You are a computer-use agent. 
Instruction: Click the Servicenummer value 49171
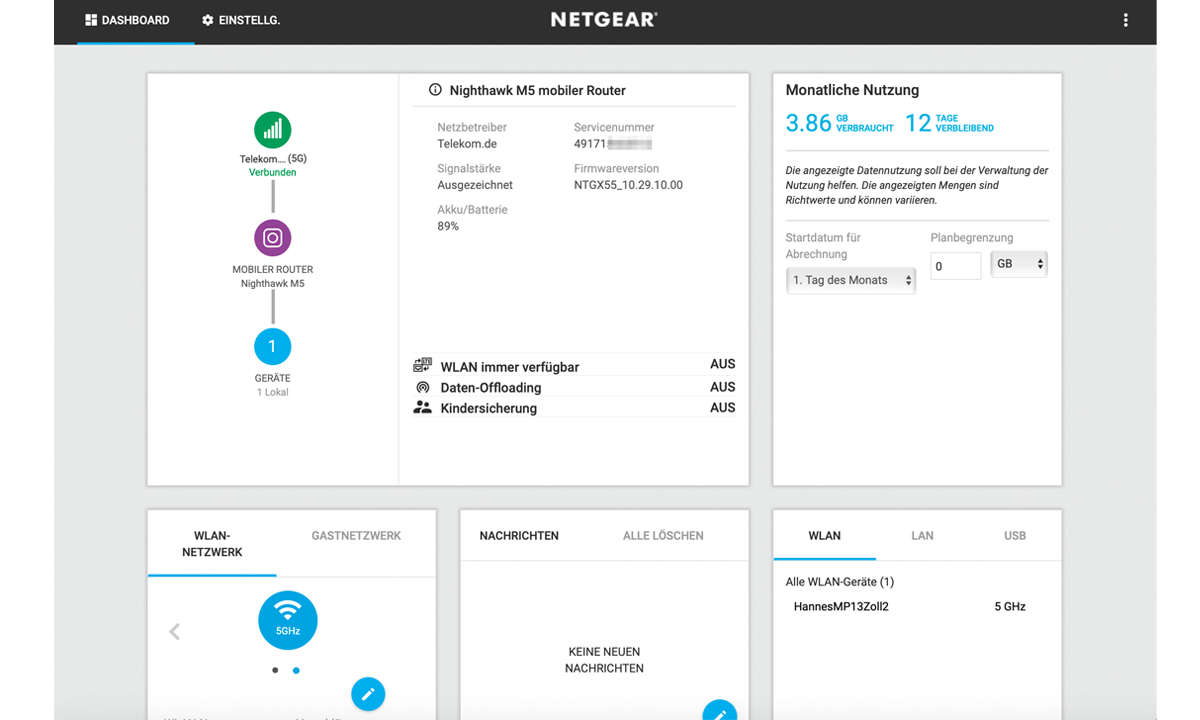click(x=612, y=144)
